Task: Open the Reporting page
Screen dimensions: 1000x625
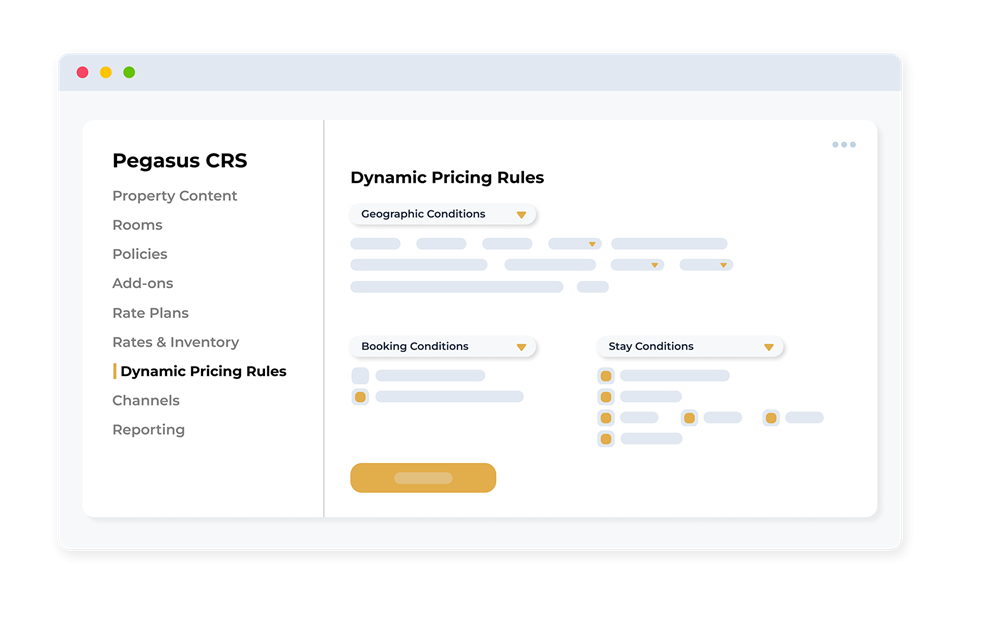Action: [149, 430]
